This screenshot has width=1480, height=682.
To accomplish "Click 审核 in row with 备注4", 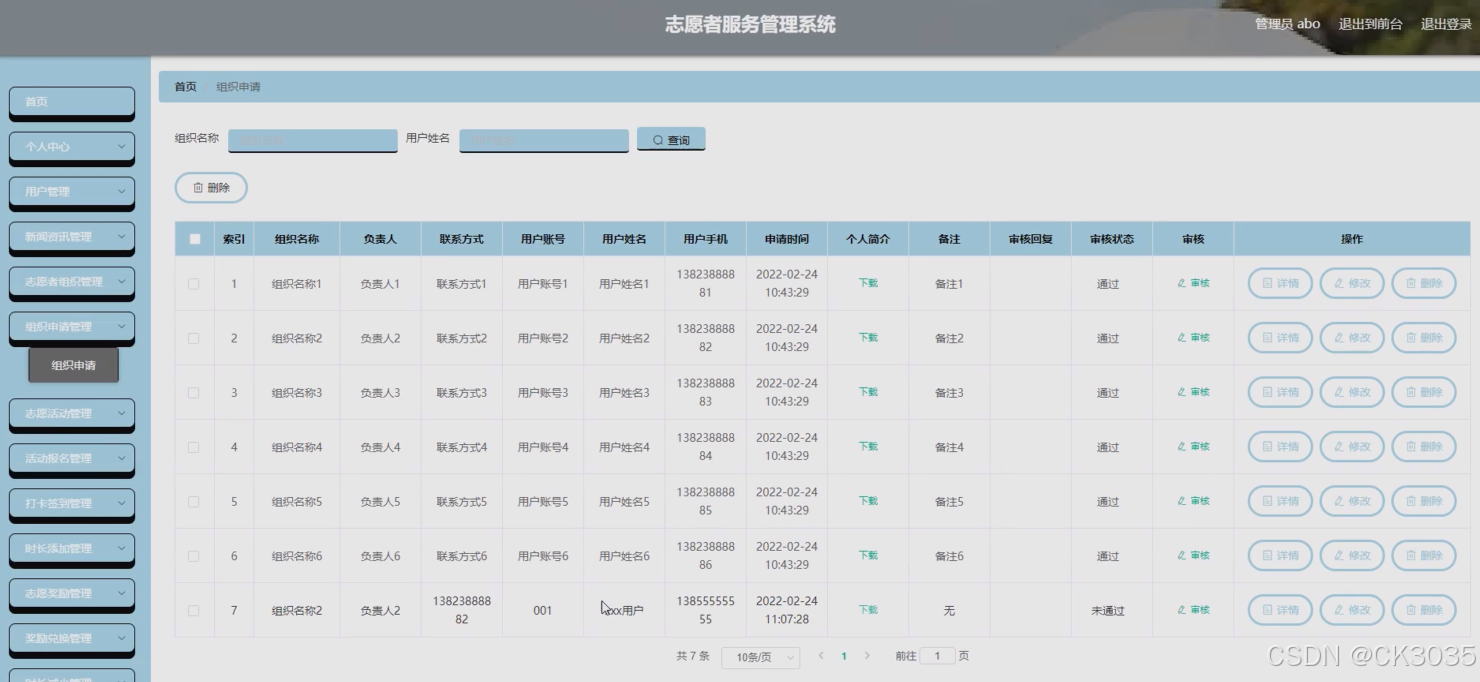I will (x=1193, y=447).
